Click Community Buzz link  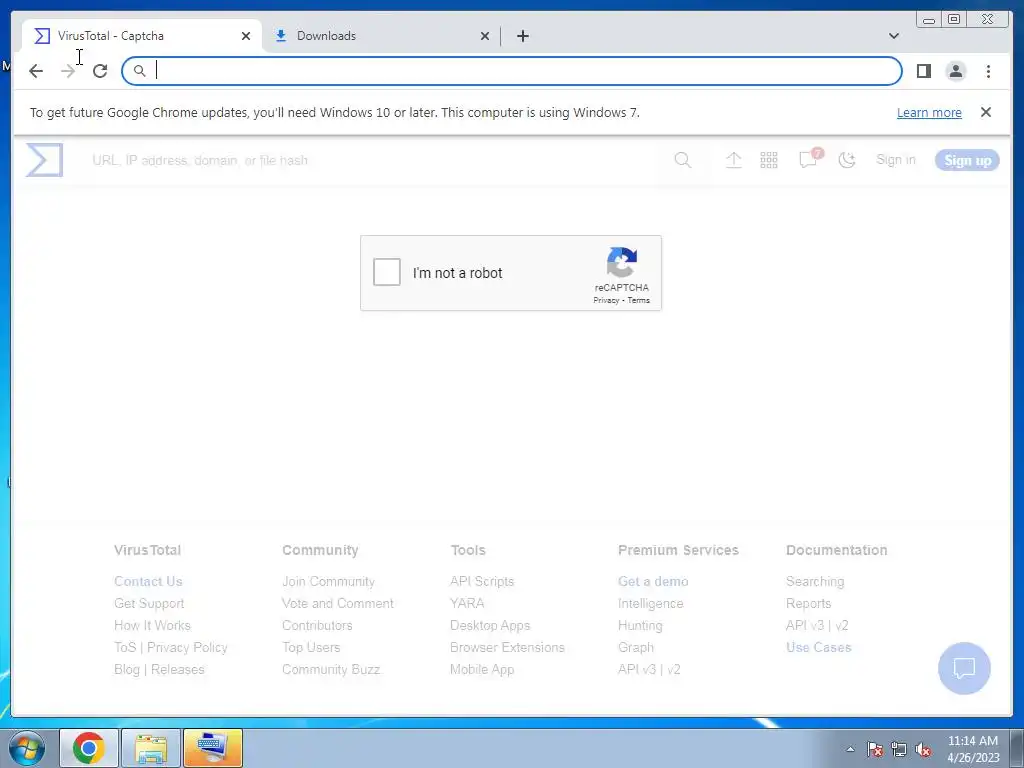331,669
